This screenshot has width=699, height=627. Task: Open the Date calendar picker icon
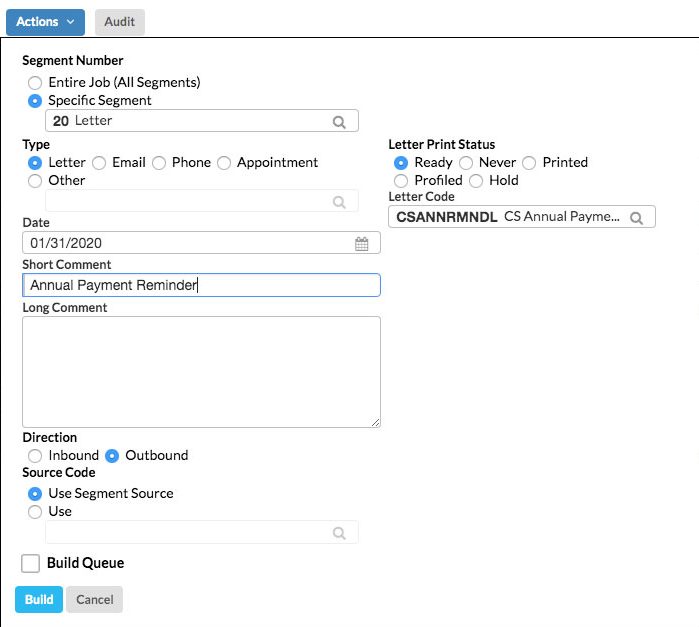(362, 243)
